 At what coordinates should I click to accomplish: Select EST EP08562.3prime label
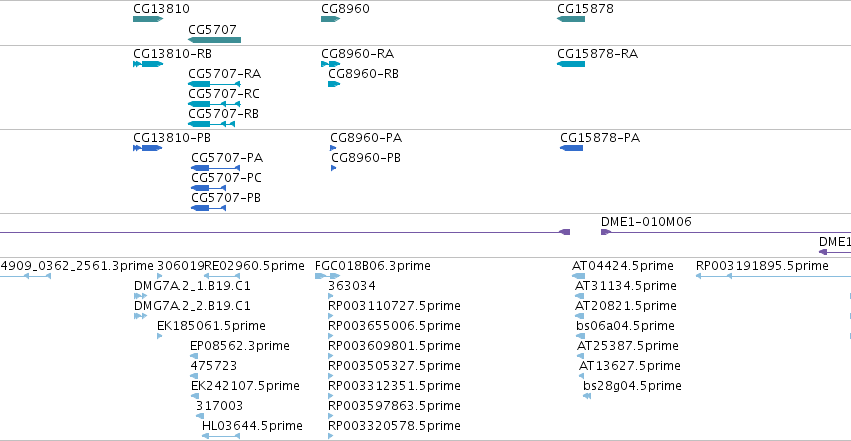240,346
